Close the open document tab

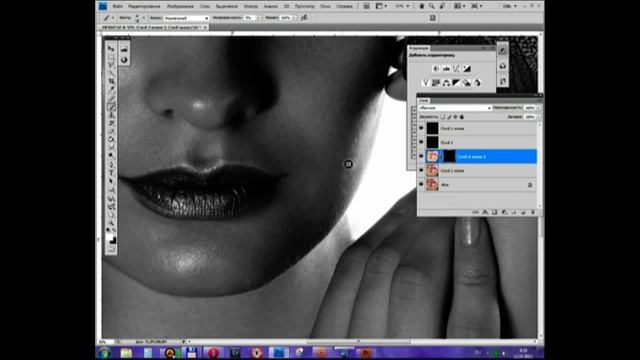click(x=205, y=27)
